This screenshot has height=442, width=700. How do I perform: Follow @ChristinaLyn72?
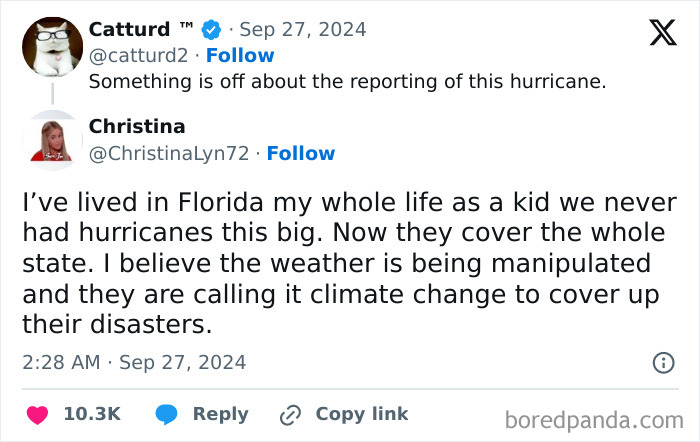pos(301,153)
